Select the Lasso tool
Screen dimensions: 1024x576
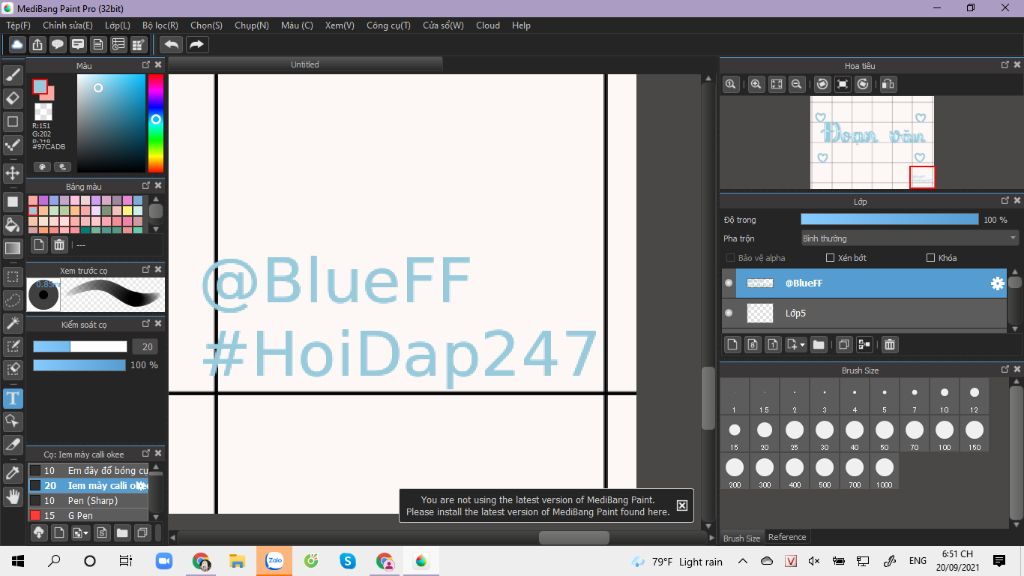(x=12, y=300)
